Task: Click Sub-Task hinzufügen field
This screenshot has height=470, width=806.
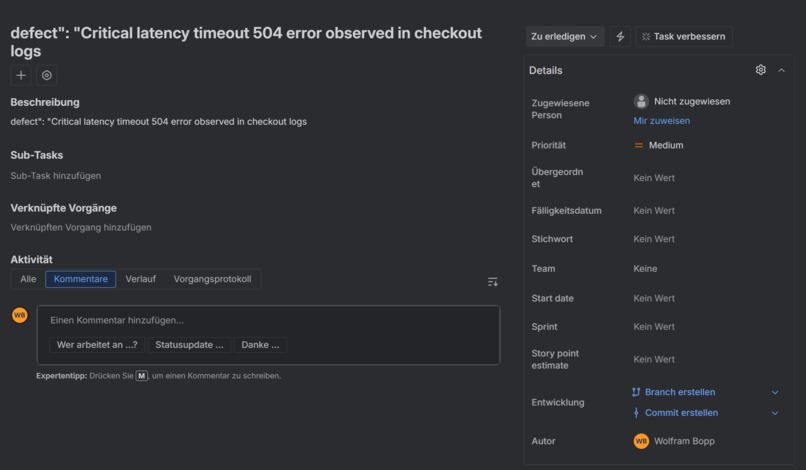Action: click(x=56, y=176)
